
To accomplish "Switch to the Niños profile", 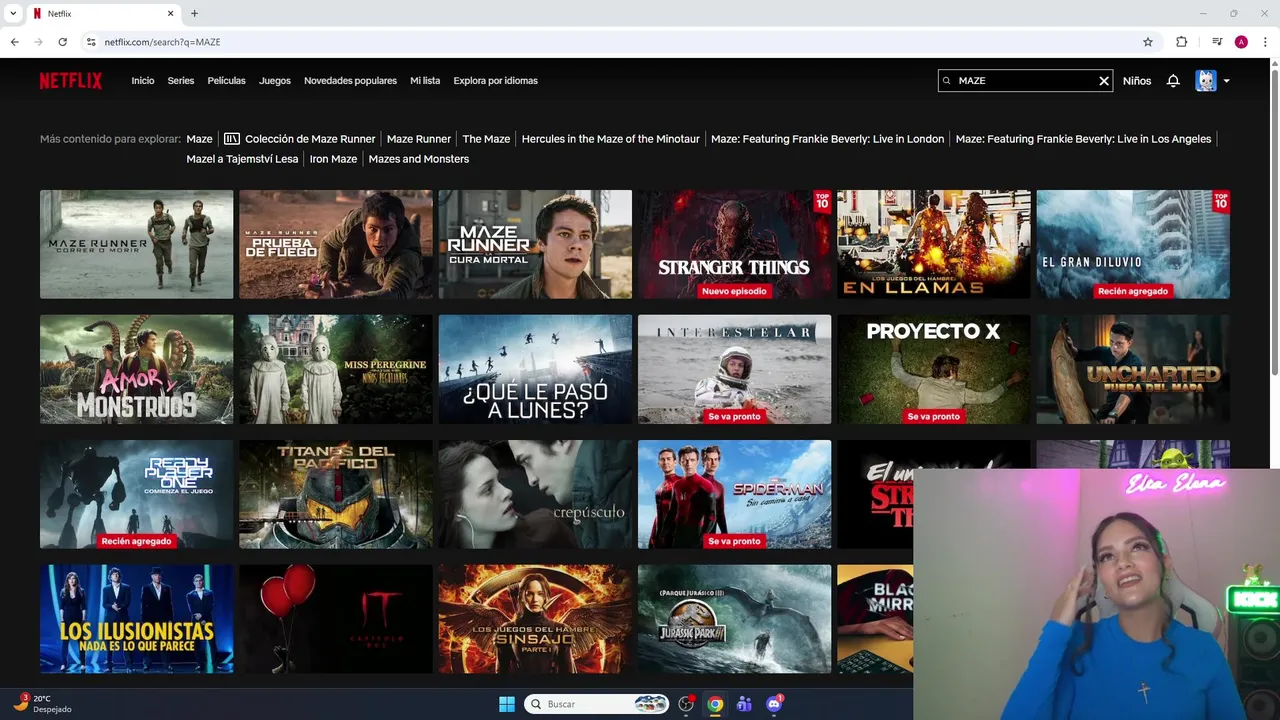I will pyautogui.click(x=1137, y=81).
